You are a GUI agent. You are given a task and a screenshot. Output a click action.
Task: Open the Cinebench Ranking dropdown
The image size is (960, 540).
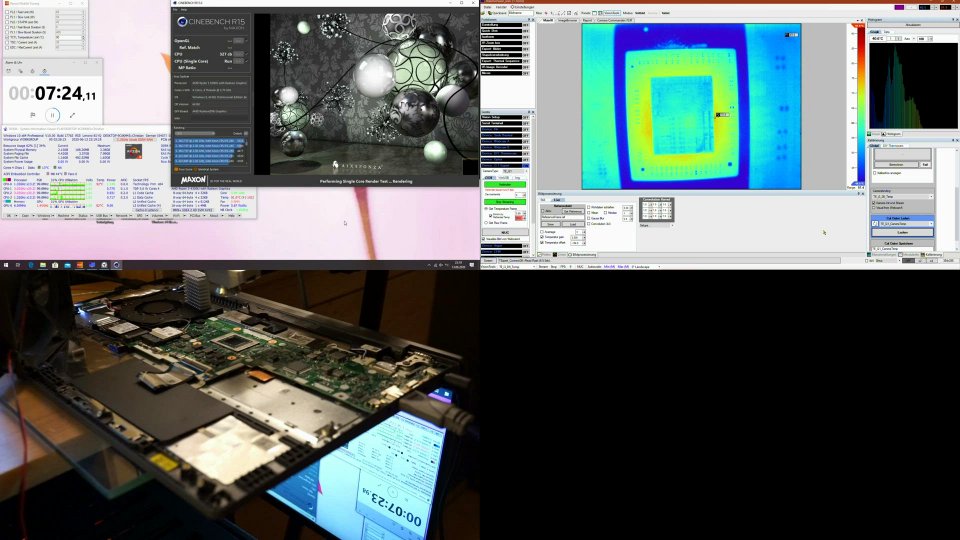click(x=196, y=133)
